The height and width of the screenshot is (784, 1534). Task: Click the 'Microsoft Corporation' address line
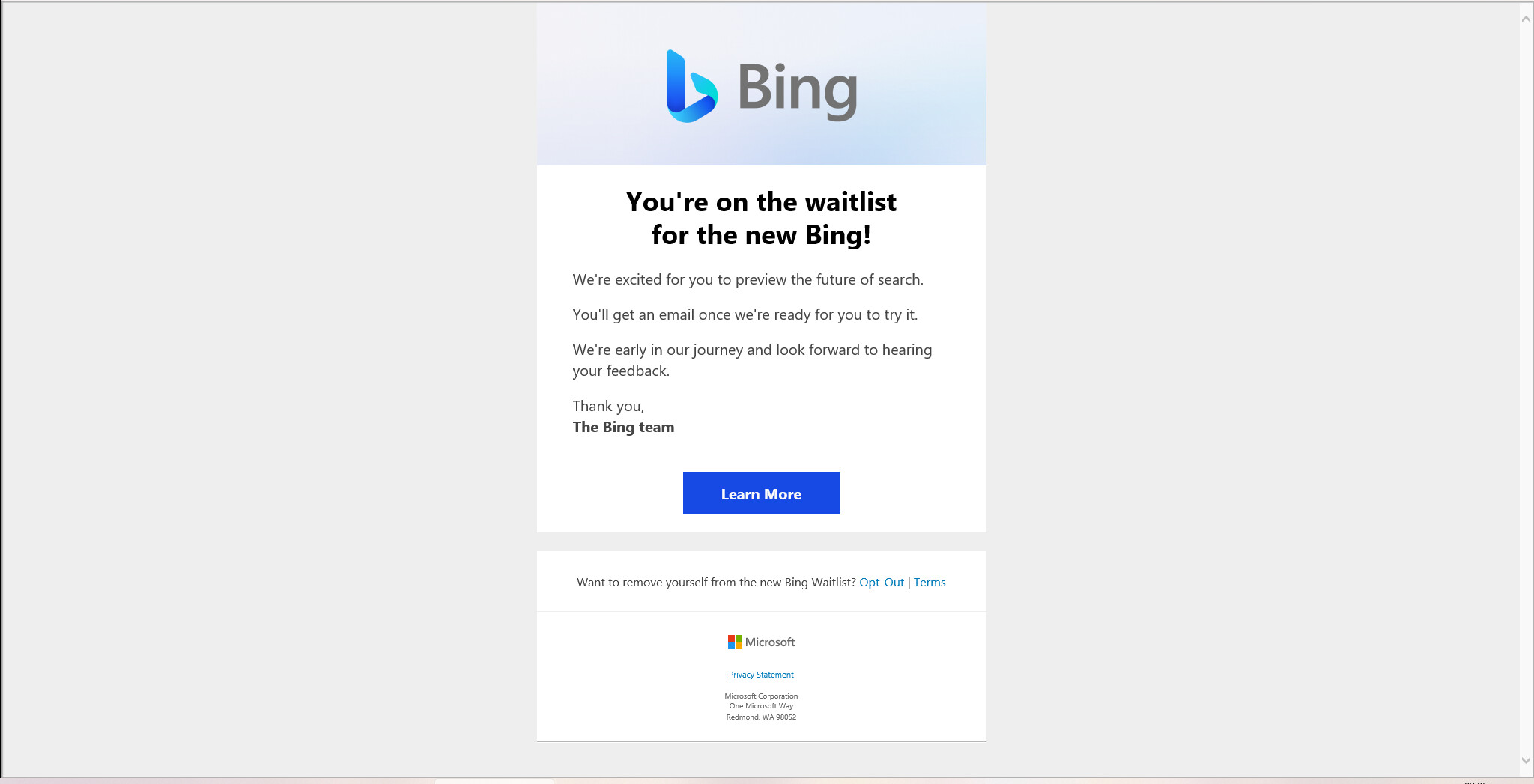[x=761, y=696]
